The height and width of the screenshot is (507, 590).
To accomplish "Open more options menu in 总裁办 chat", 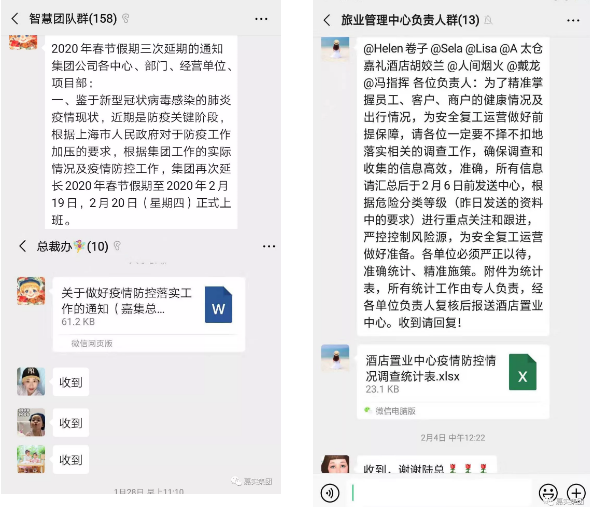I will [x=269, y=247].
